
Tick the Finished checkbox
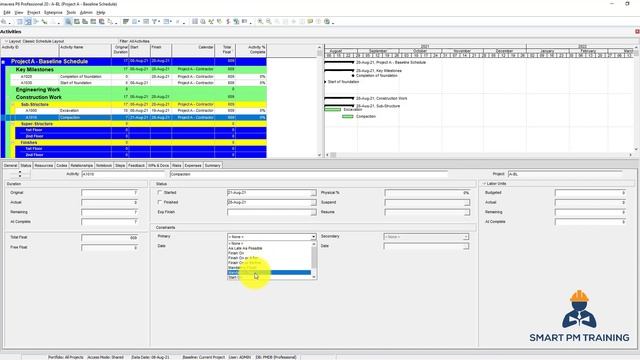pos(160,202)
